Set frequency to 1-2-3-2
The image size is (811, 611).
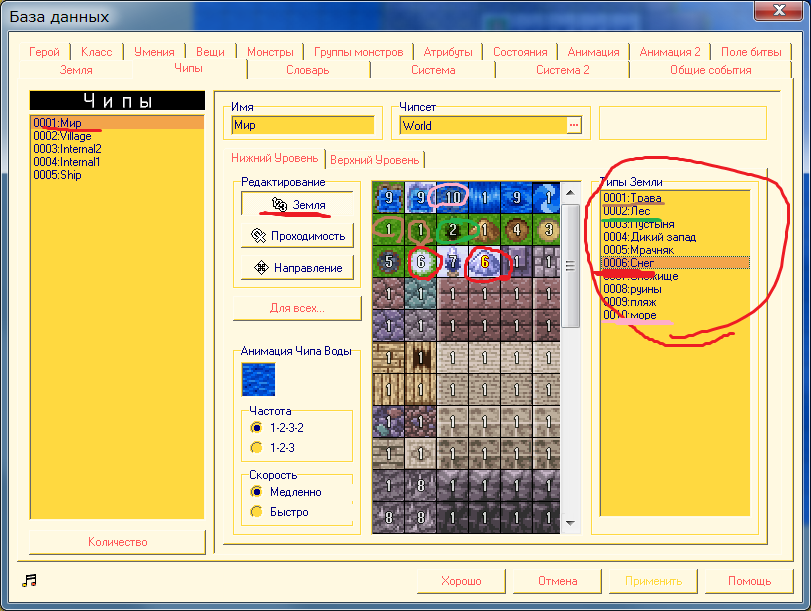click(x=257, y=427)
